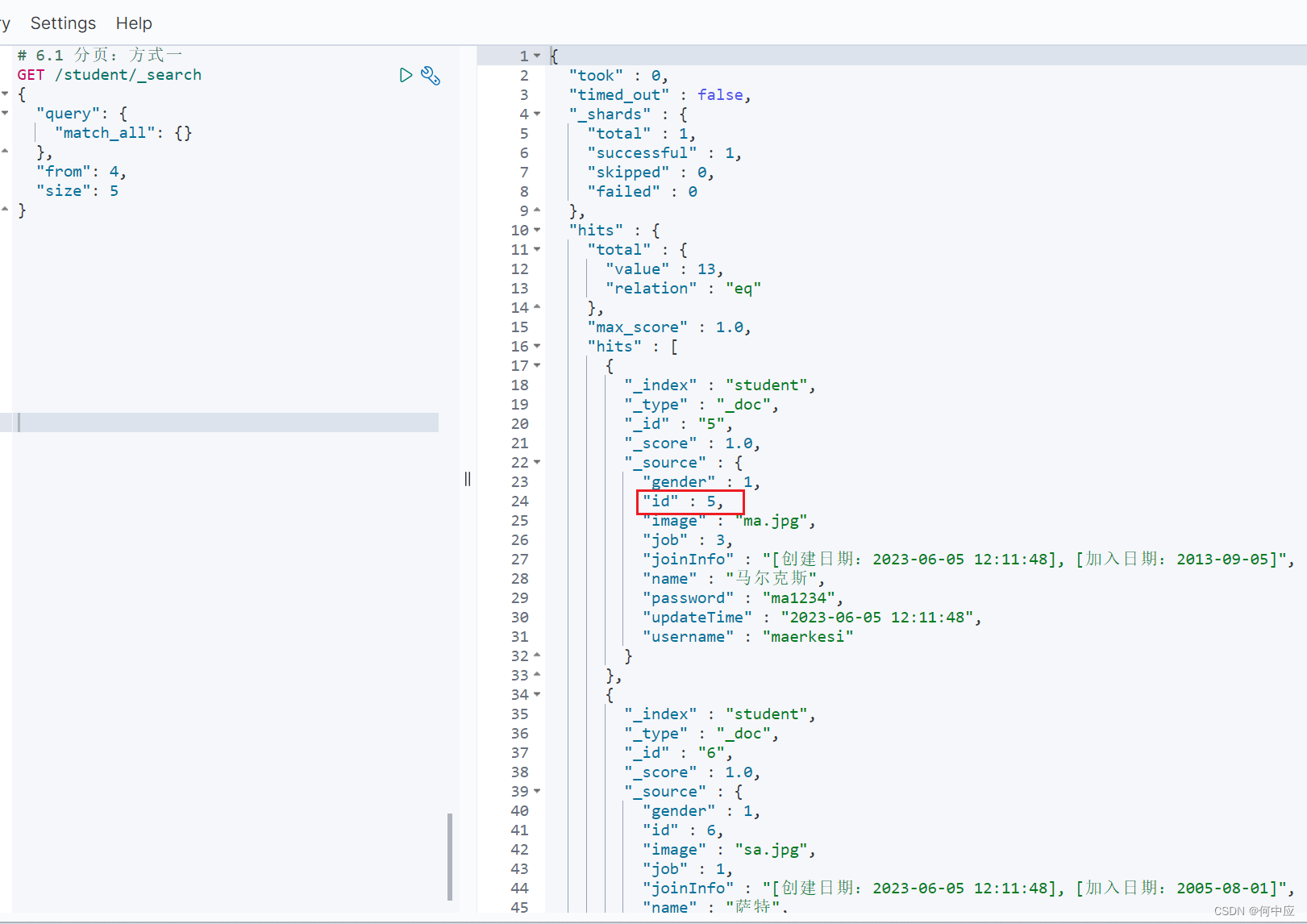Click the "from": 4 line
The width and height of the screenshot is (1307, 924).
pos(81,172)
